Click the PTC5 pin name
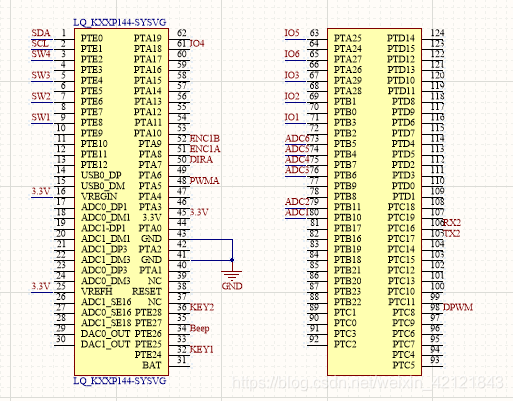The height and width of the screenshot is (401, 513). pyautogui.click(x=404, y=366)
